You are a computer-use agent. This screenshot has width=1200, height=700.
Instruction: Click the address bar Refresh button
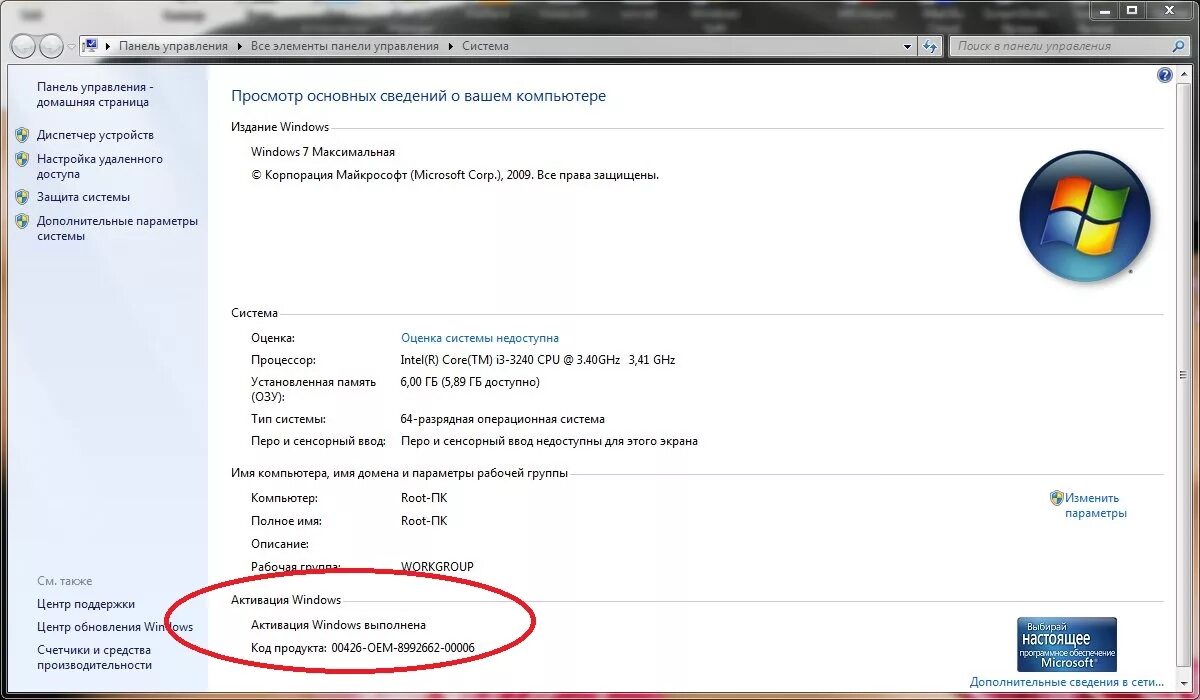931,46
